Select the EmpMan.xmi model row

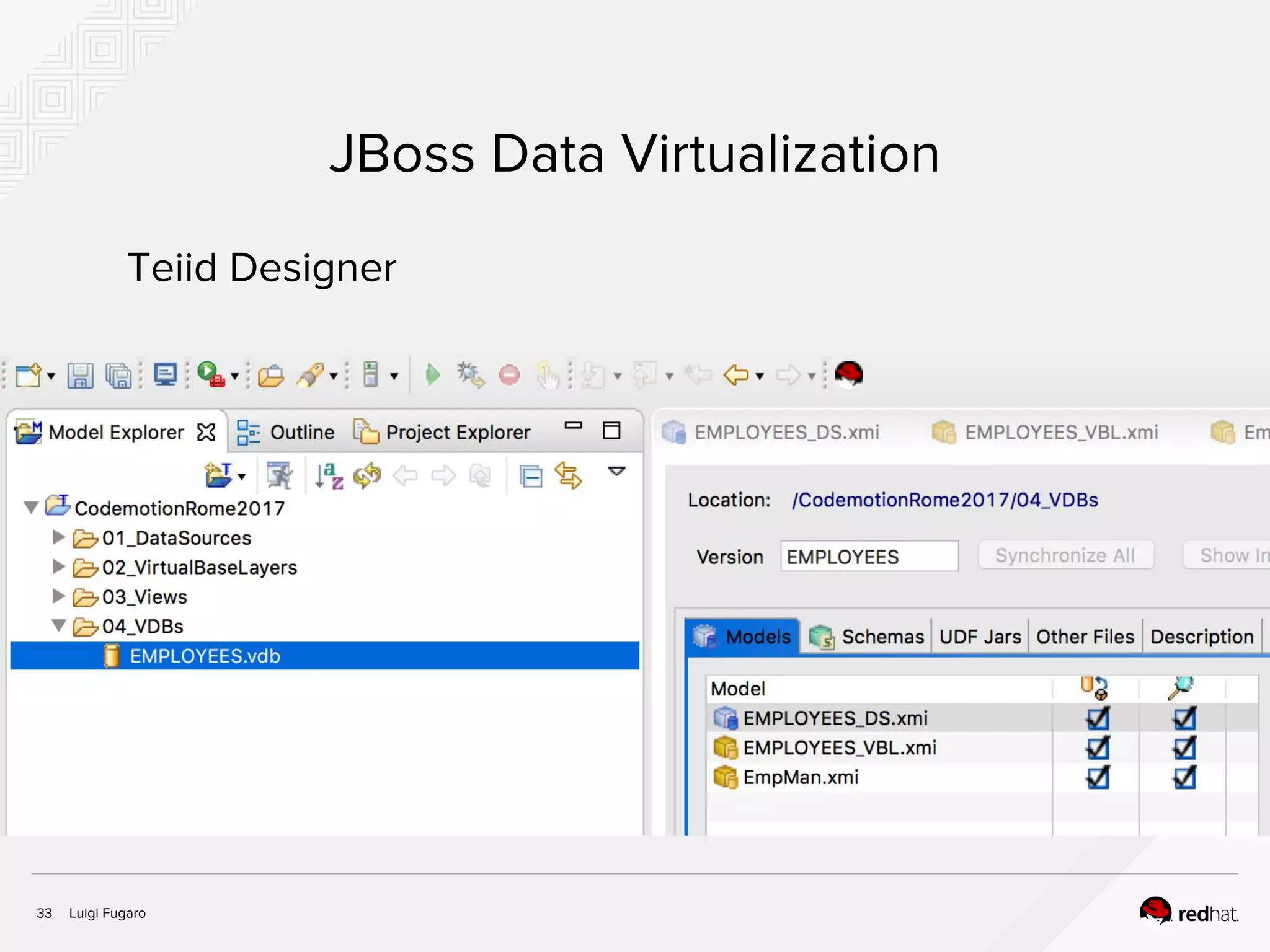982,777
